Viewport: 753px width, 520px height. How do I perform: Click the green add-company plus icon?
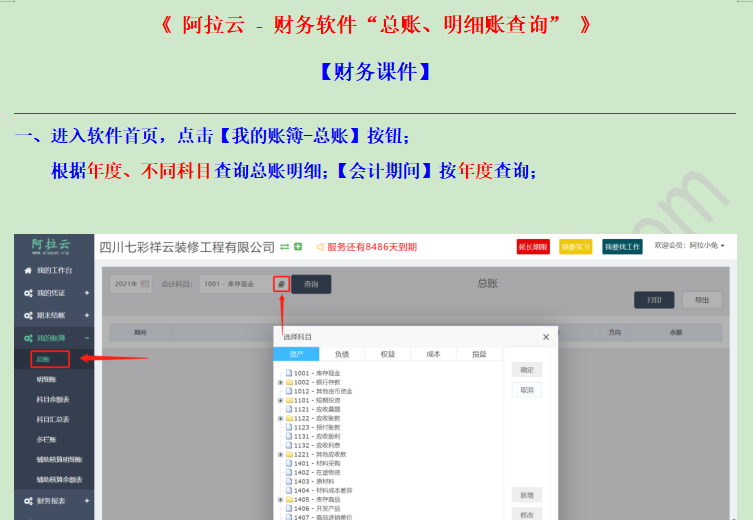[x=298, y=247]
